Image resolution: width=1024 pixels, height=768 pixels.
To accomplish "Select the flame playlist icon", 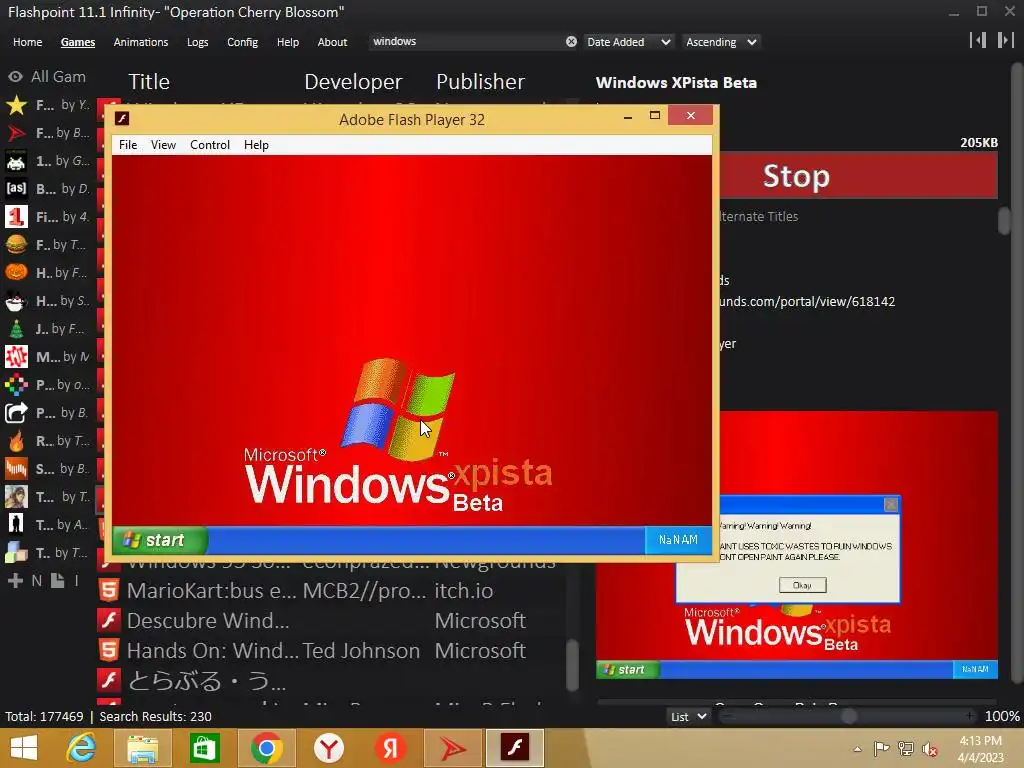I will point(16,441).
